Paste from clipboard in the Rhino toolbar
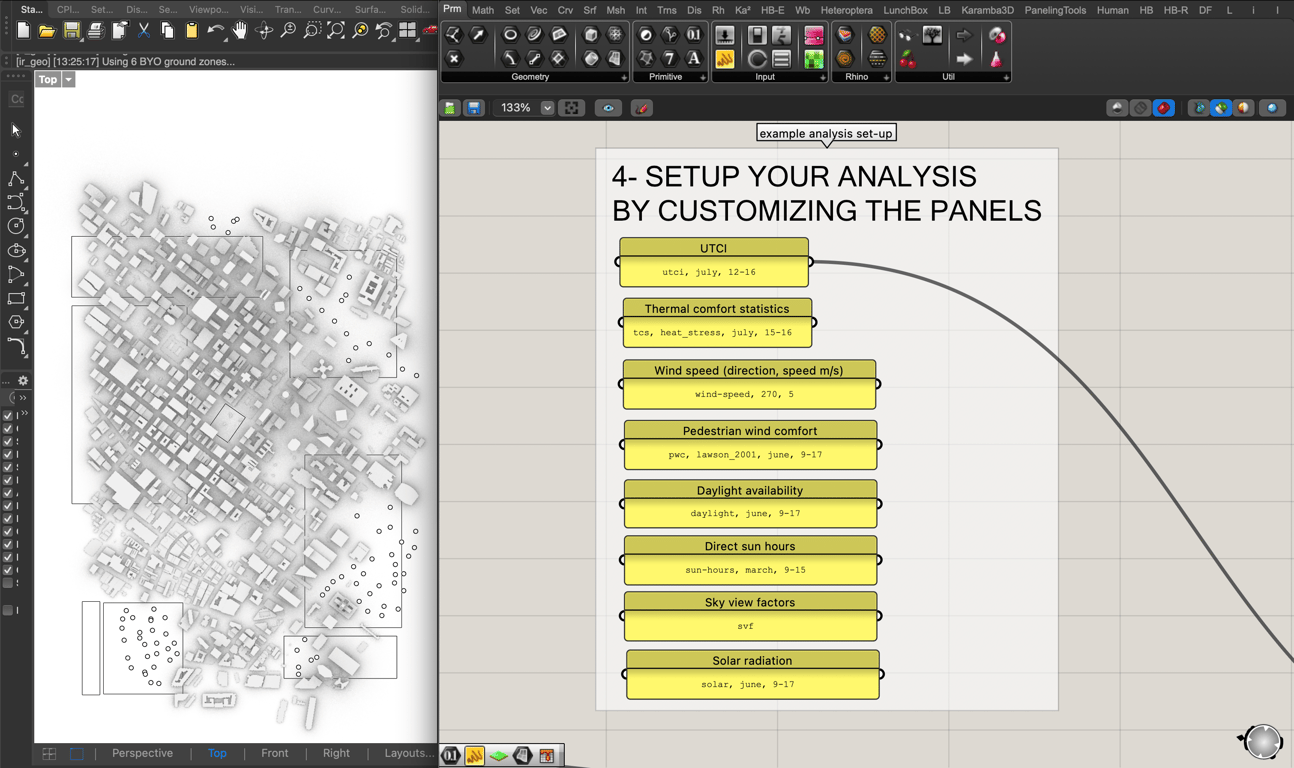Screen dimensions: 1294x768 pyautogui.click(x=192, y=31)
